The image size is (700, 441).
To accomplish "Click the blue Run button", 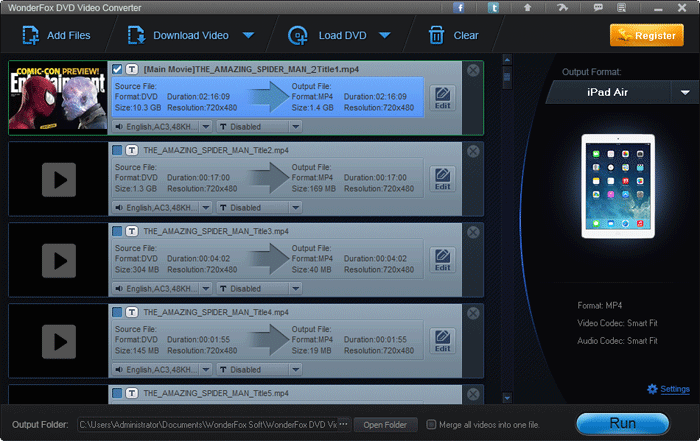I will click(622, 423).
